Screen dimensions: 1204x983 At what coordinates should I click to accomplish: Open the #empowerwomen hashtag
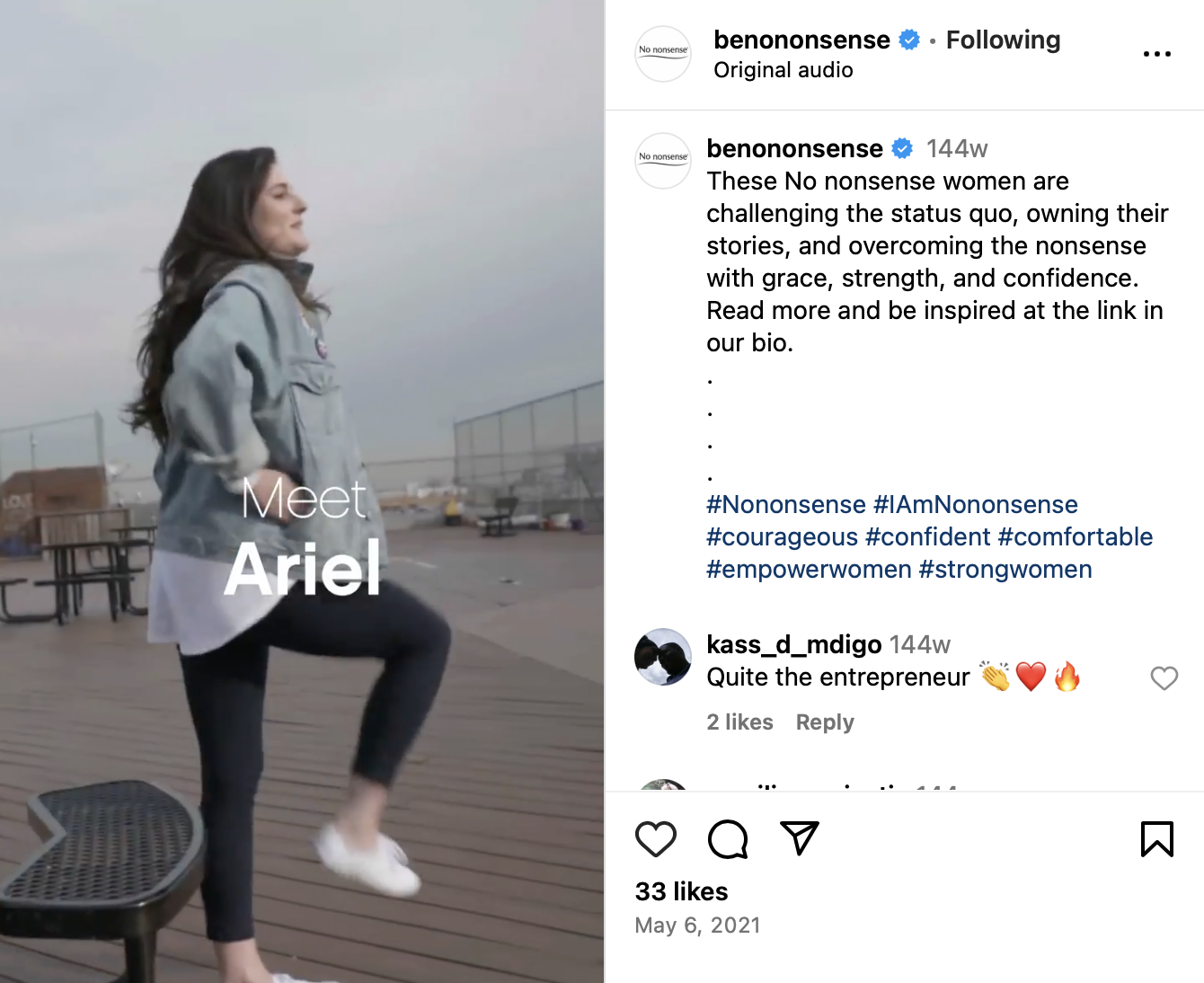pos(809,570)
